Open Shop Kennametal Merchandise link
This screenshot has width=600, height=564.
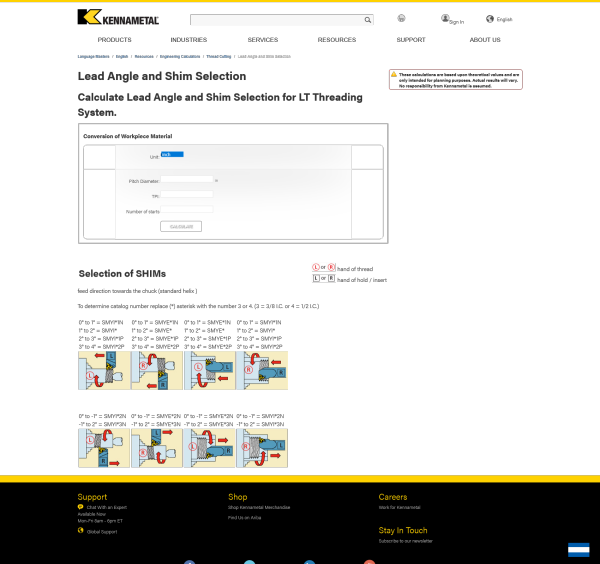[259, 507]
